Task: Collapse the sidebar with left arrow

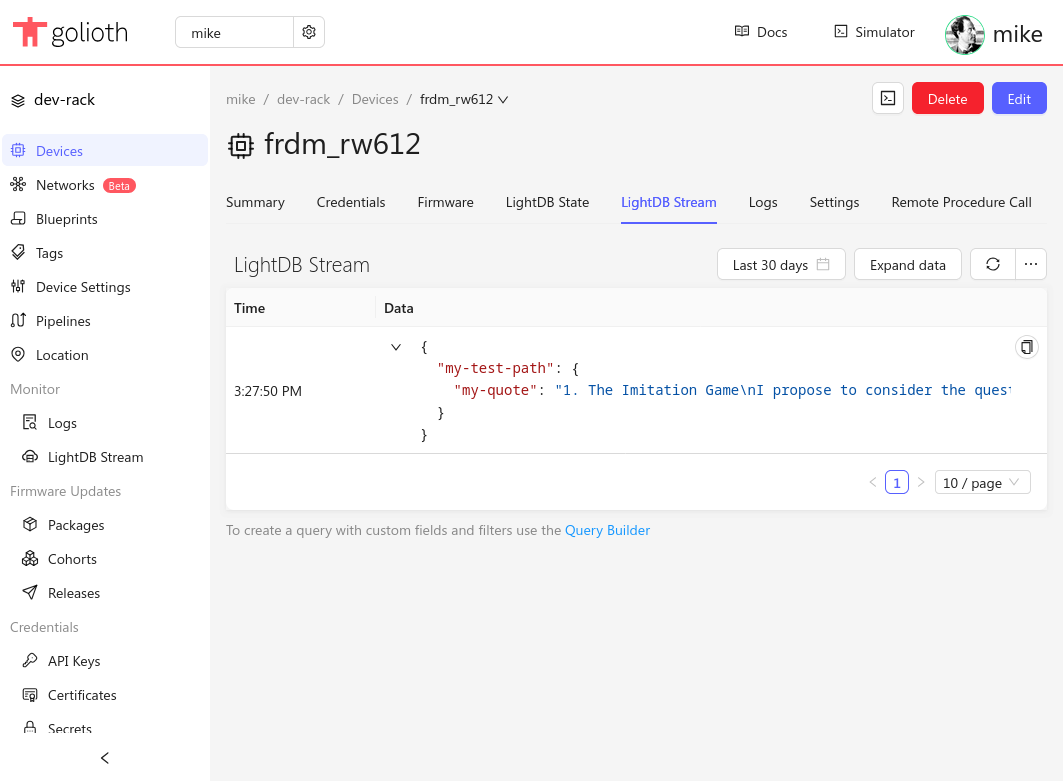Action: point(105,758)
